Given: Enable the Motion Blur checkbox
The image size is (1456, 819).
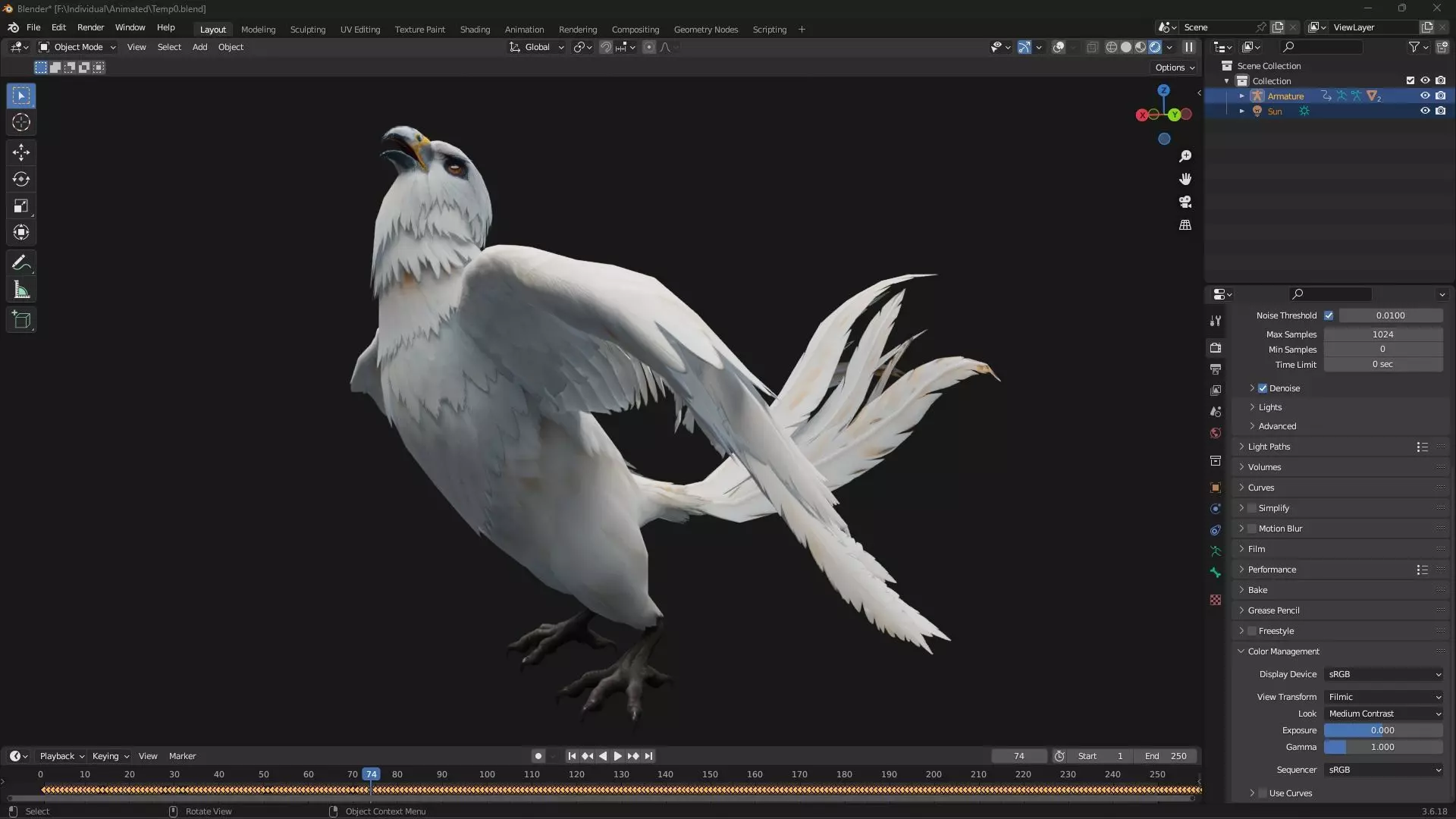Looking at the screenshot, I should pos(1252,529).
